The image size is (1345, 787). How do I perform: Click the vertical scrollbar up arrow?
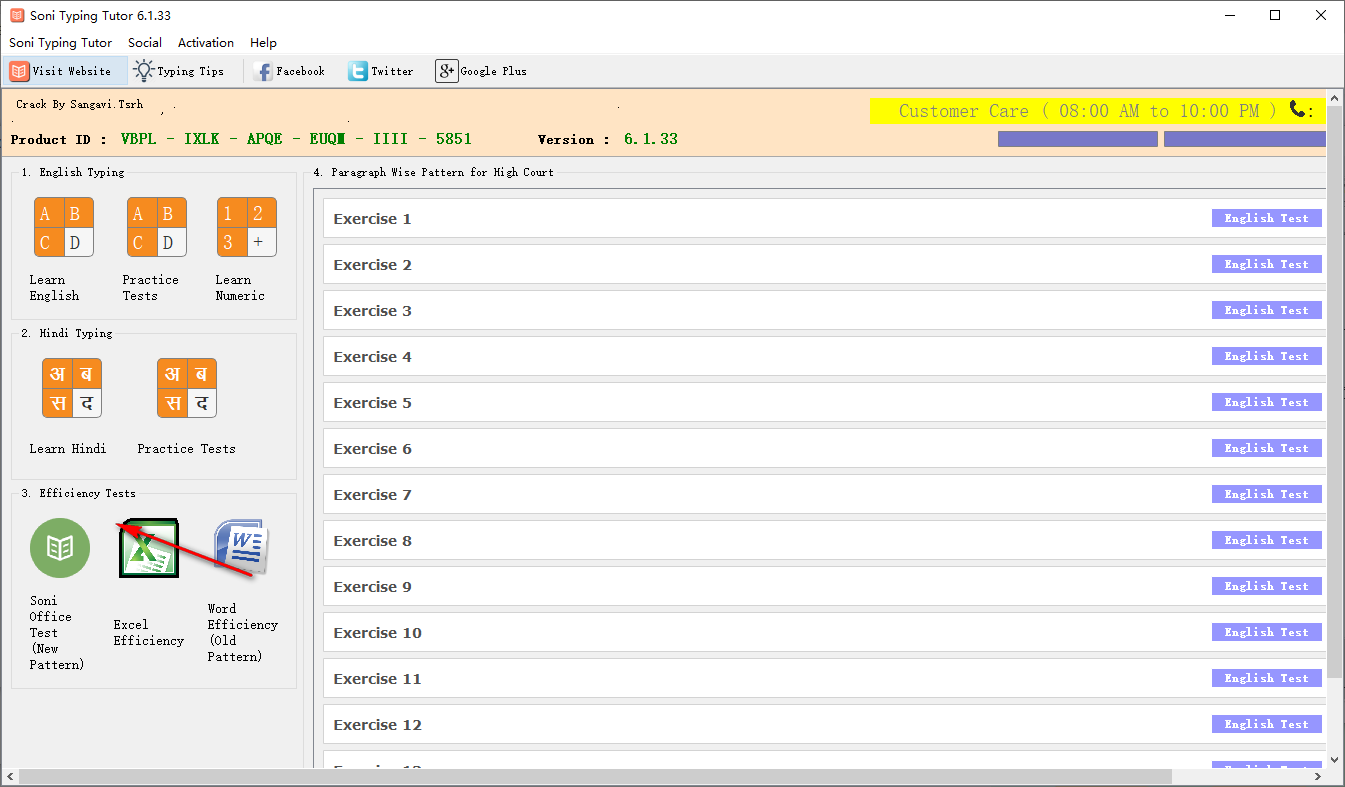pos(1335,99)
